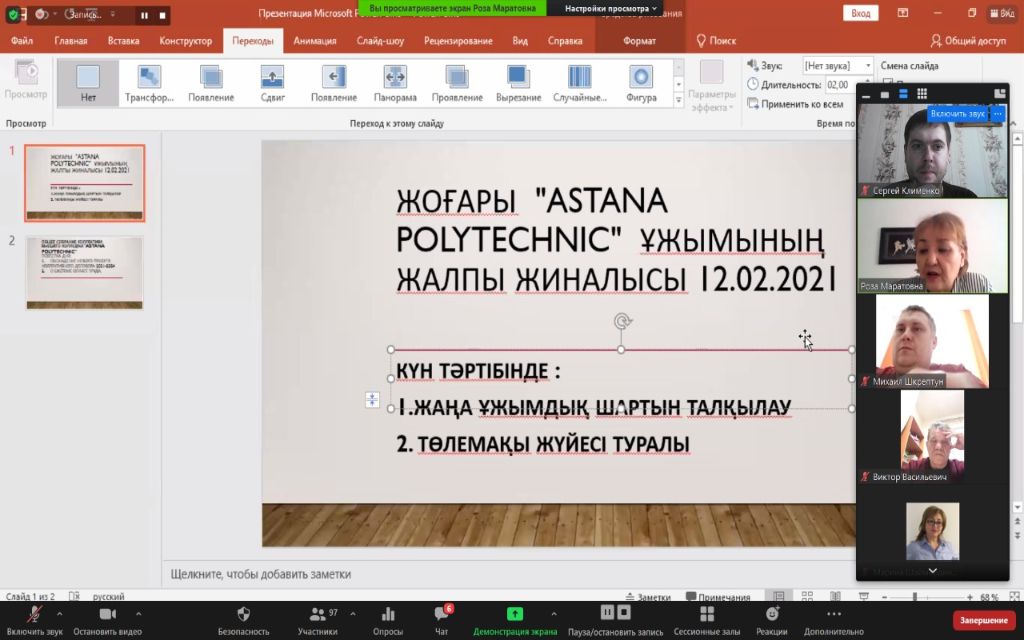1024x640 pixels.
Task: Expand more participants chevron in video panel
Action: (x=933, y=571)
